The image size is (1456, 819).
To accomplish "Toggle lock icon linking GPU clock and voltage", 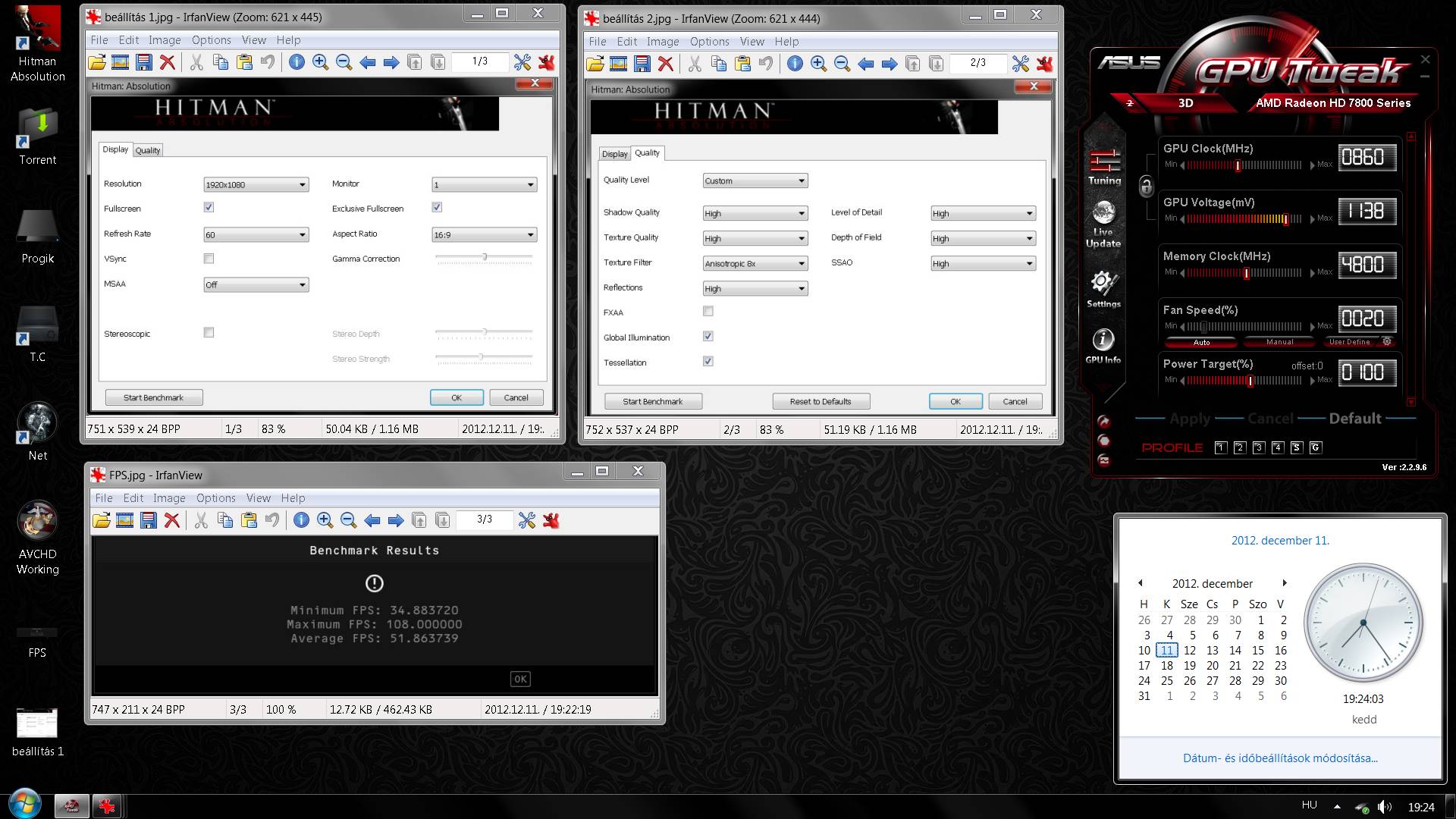I will coord(1147,186).
